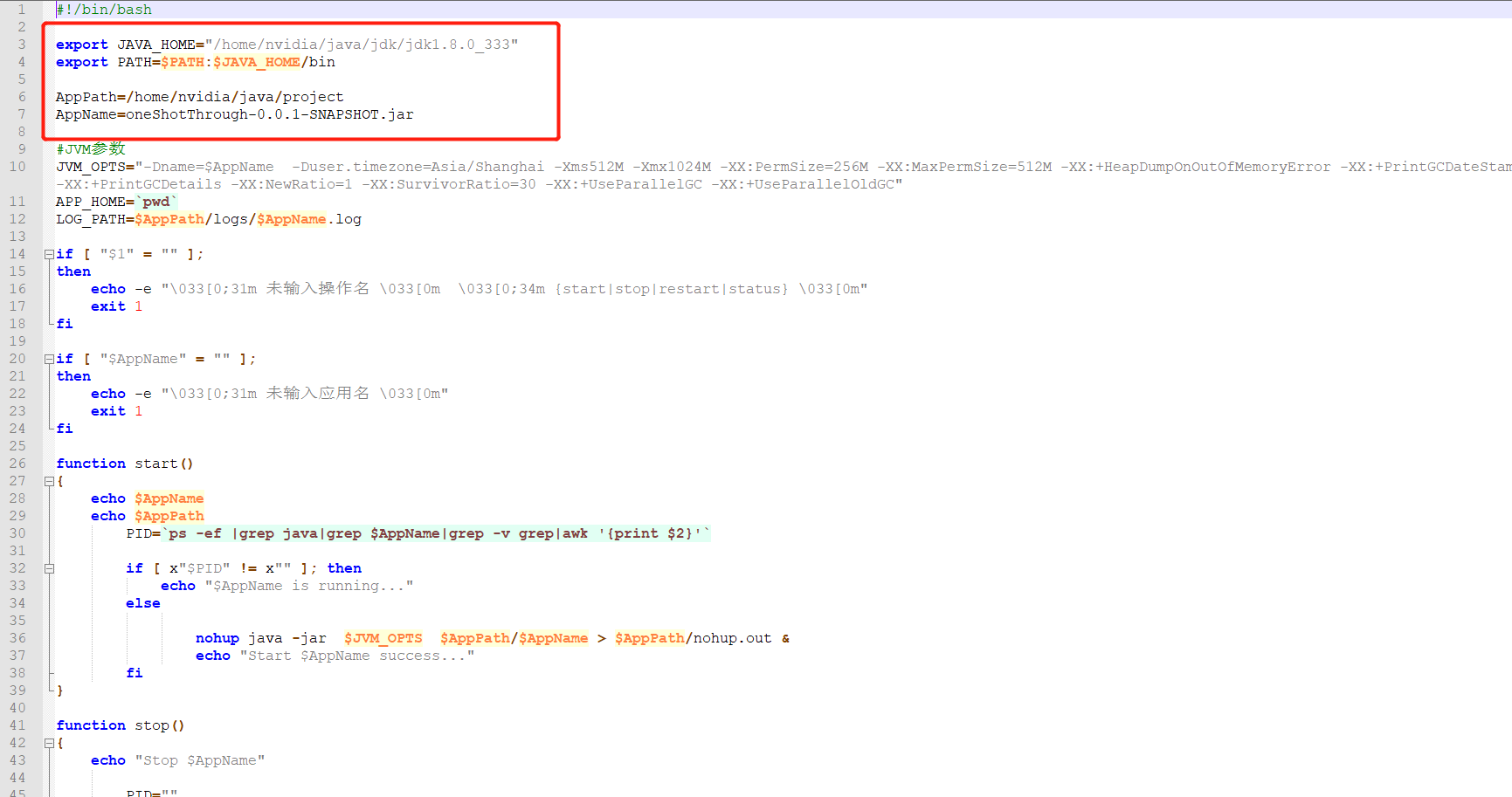Click the oneShotThrough-0.0.1-SNAPSHOT.jar filename
This screenshot has height=797, width=1512.
[x=269, y=114]
